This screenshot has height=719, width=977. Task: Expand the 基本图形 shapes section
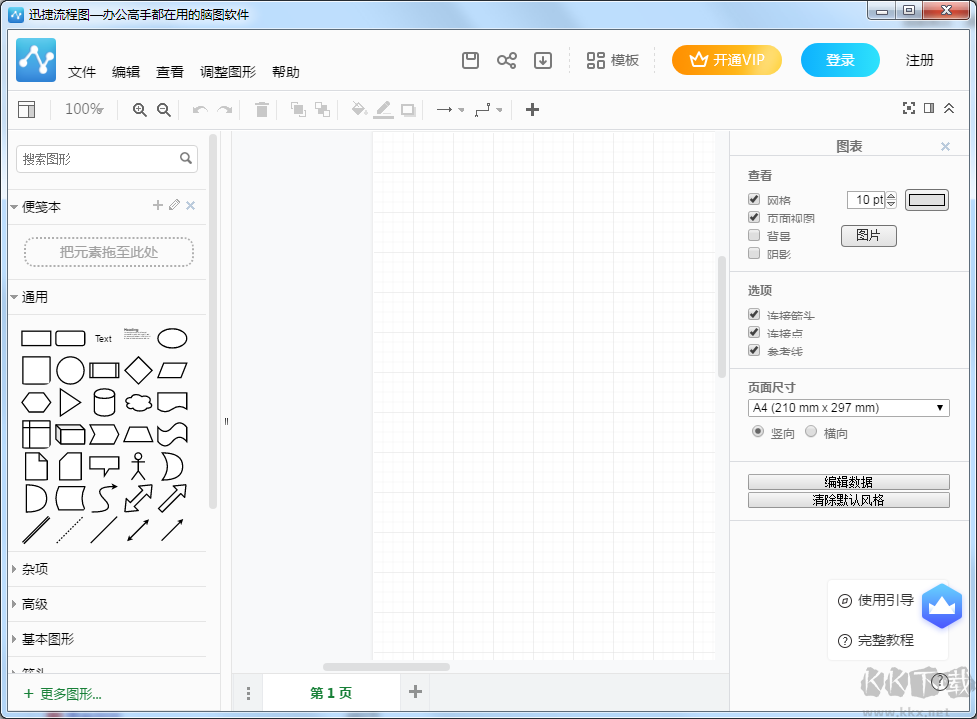(x=46, y=639)
